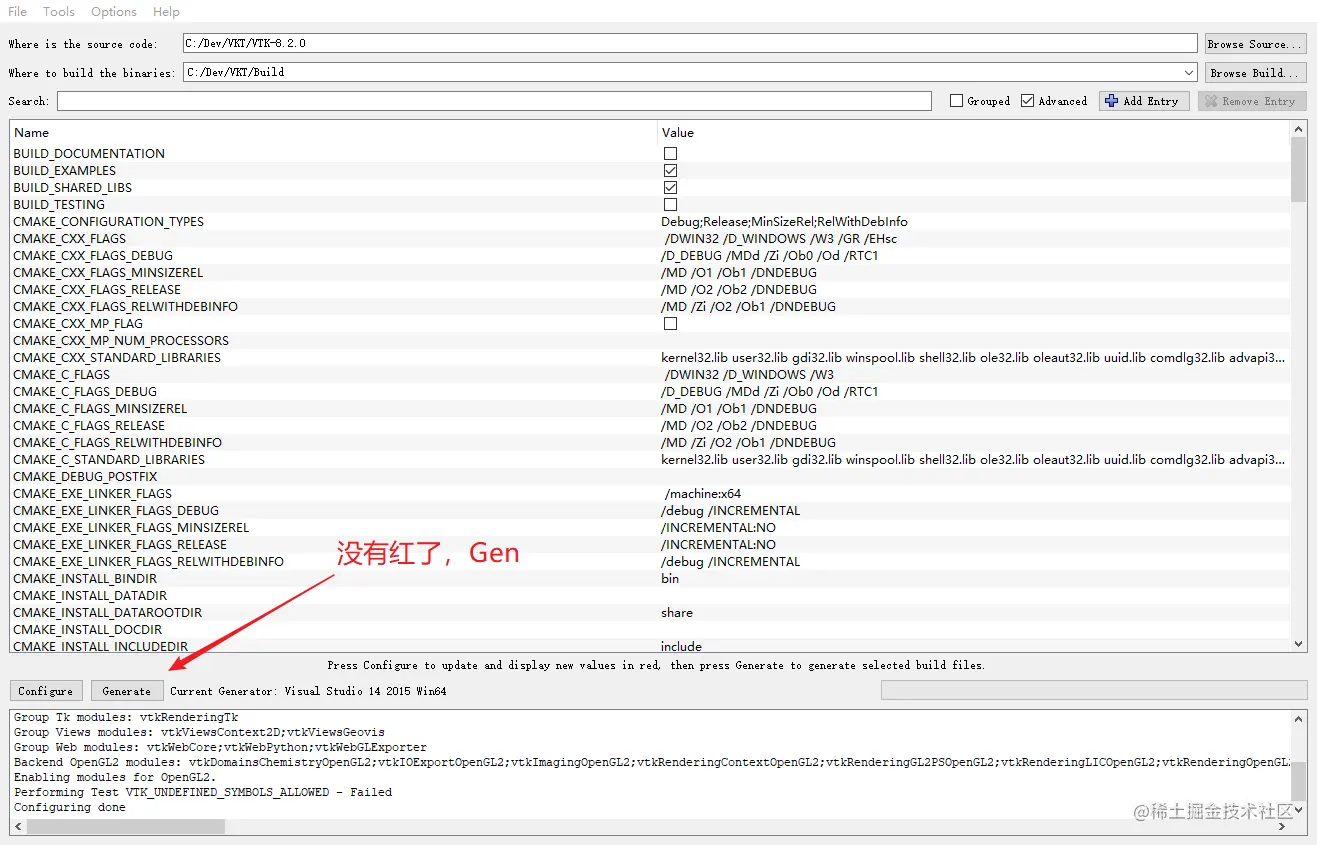Expand the build binaries path dropdown
The image size is (1317, 845).
coord(1188,73)
